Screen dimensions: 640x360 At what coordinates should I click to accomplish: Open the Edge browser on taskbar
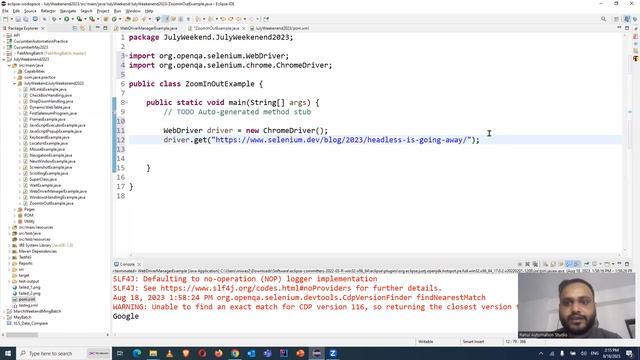137,353
